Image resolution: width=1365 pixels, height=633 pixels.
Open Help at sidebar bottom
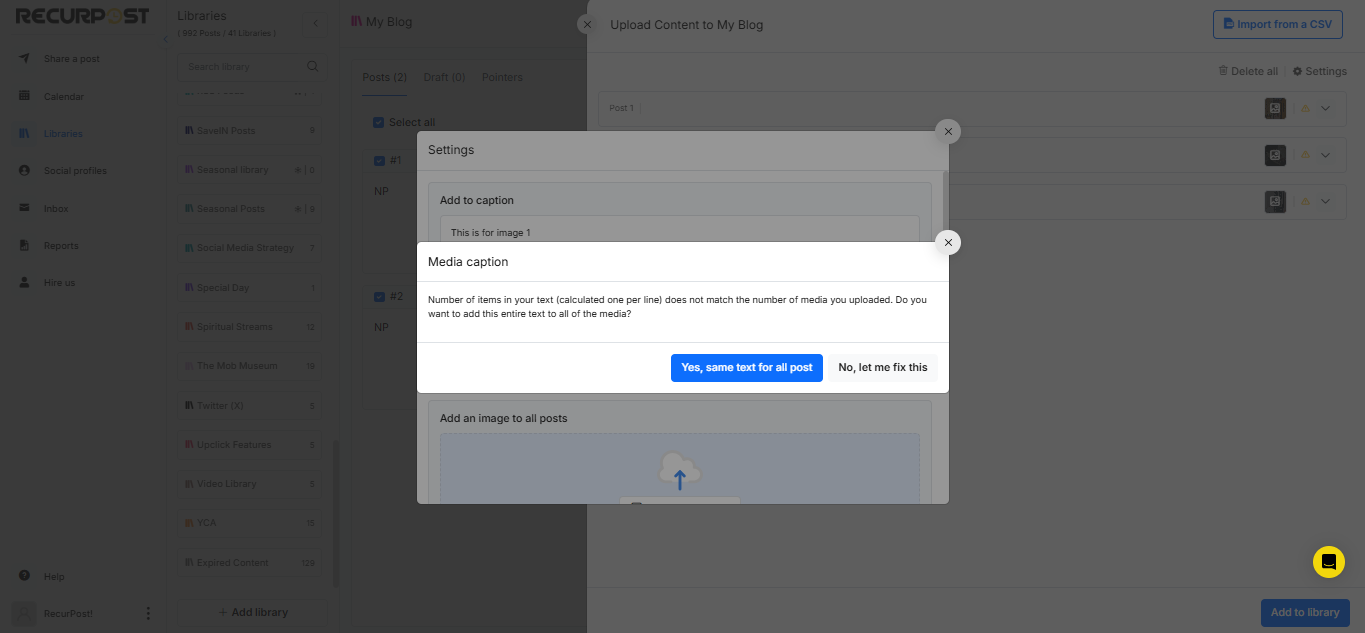54,577
